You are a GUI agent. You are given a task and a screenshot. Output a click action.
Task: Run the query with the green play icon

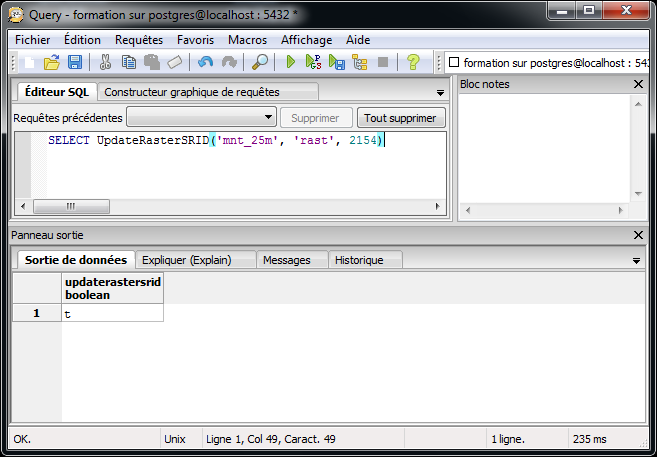[291, 63]
